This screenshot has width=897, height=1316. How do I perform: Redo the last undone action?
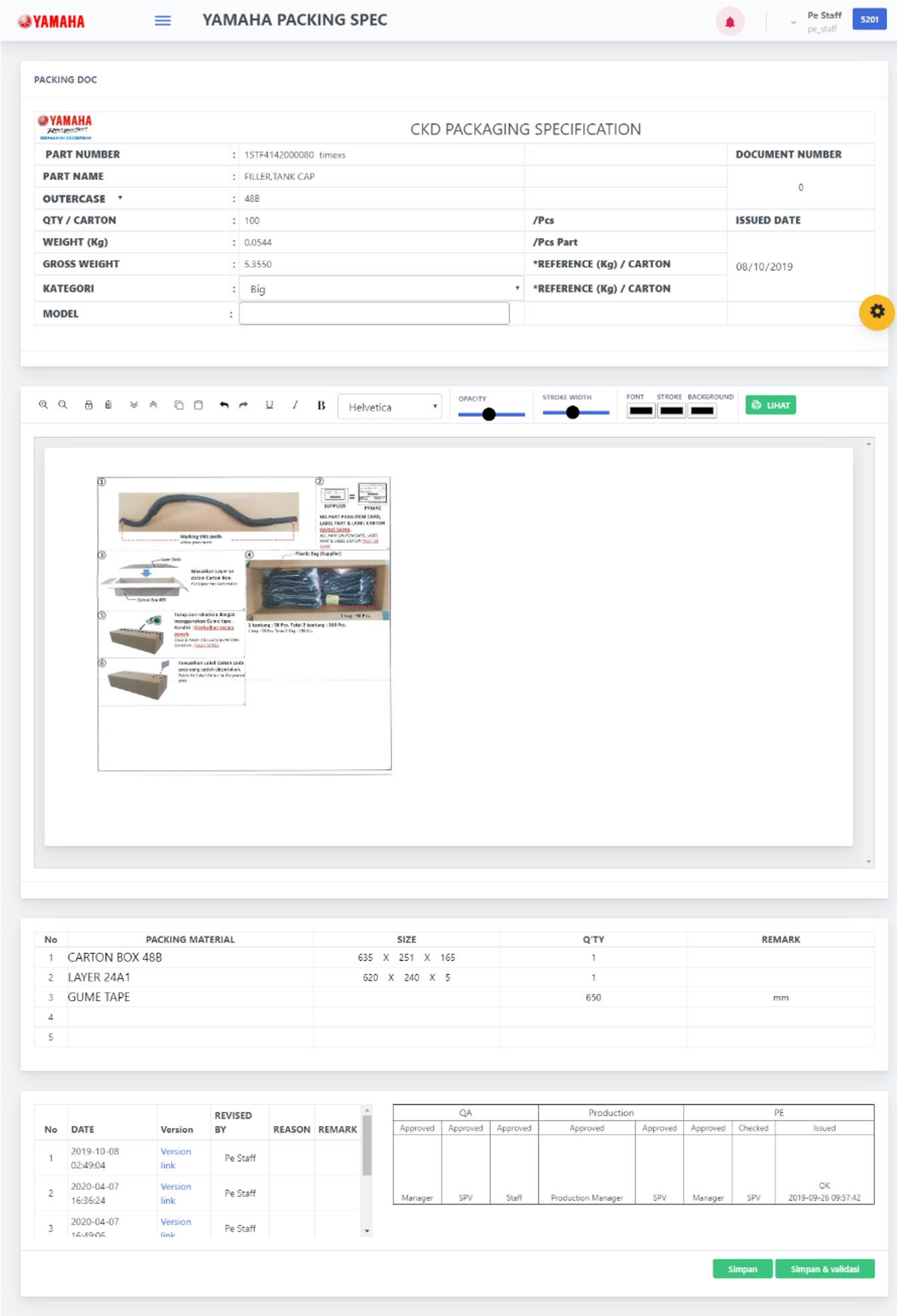[x=243, y=405]
